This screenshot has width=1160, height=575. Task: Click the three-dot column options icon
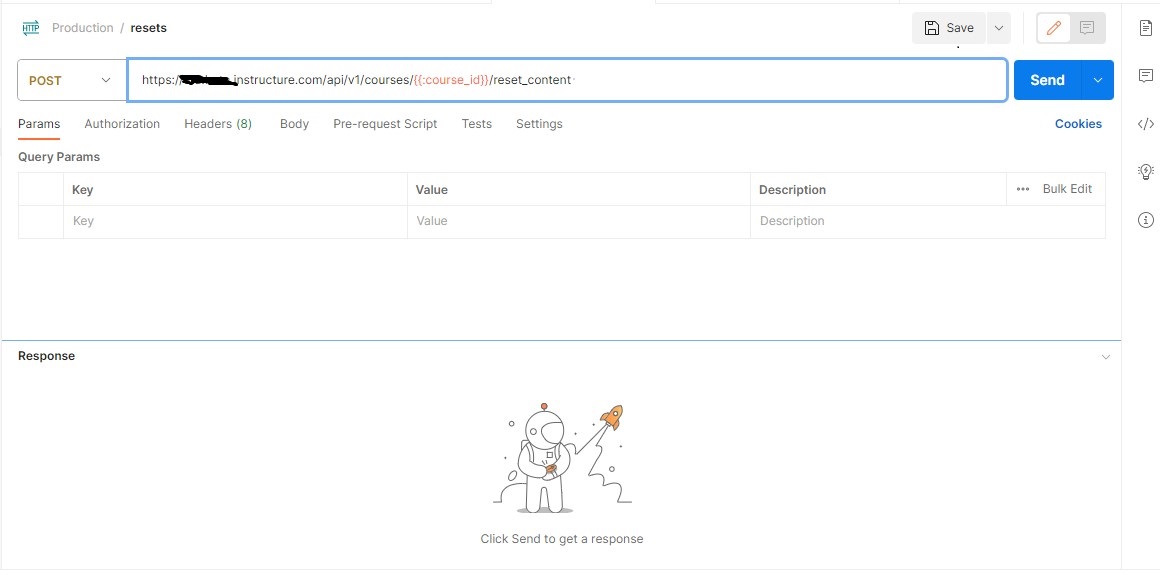1023,189
